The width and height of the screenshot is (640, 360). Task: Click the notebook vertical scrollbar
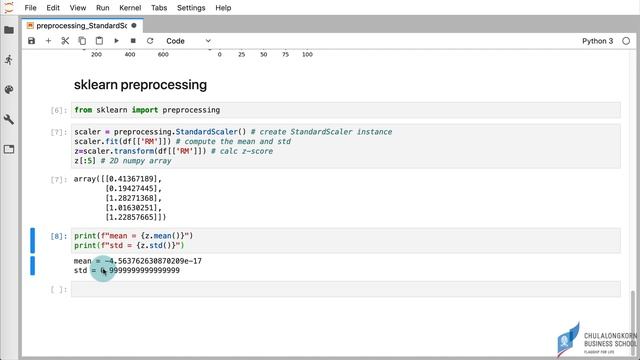pyautogui.click(x=633, y=322)
